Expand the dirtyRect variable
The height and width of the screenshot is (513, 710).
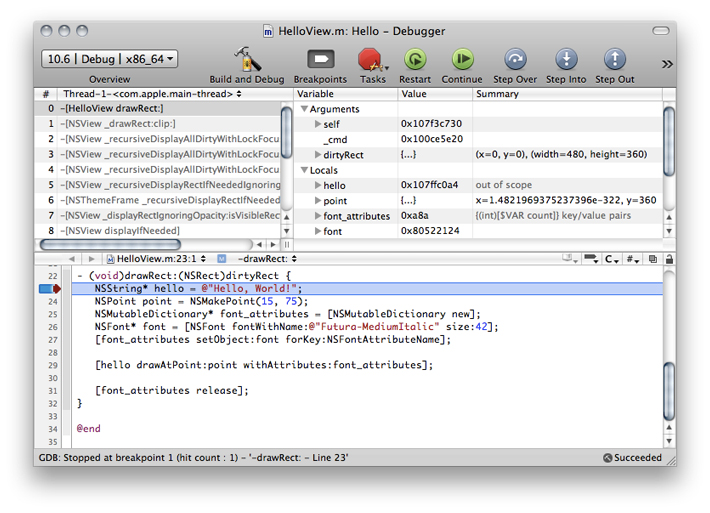[317, 155]
